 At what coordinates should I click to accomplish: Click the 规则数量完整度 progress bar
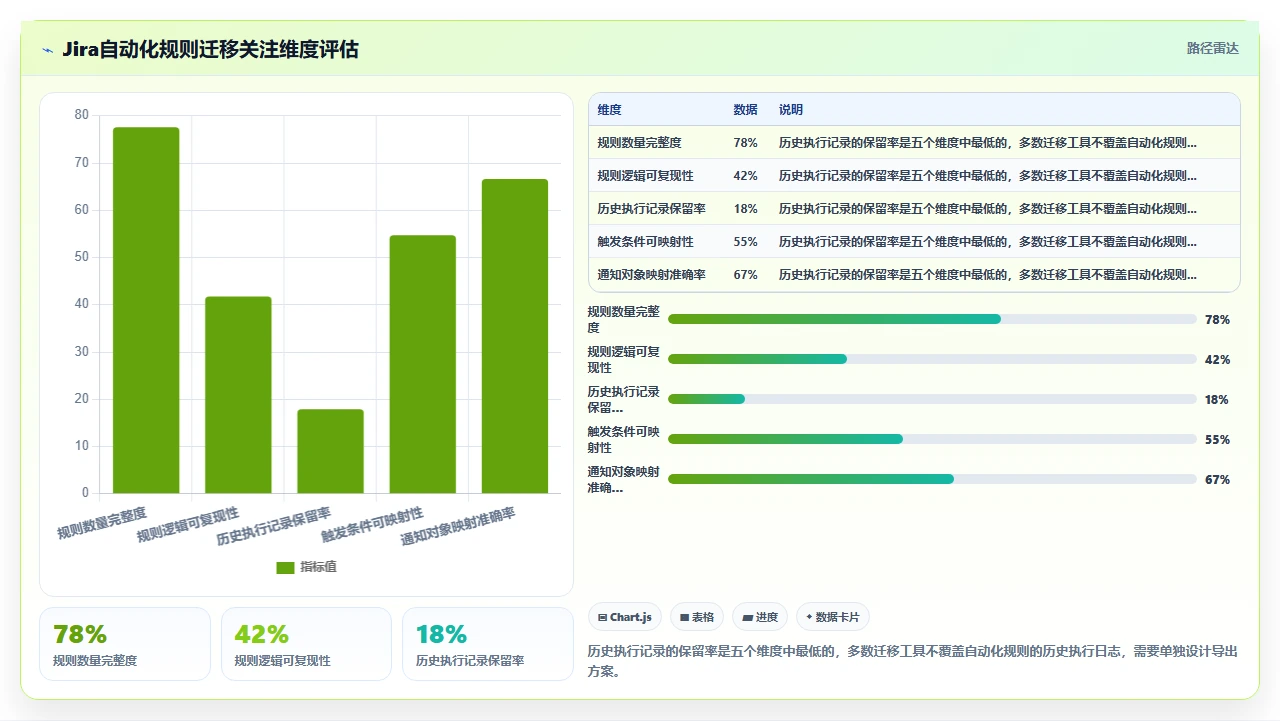tap(932, 319)
